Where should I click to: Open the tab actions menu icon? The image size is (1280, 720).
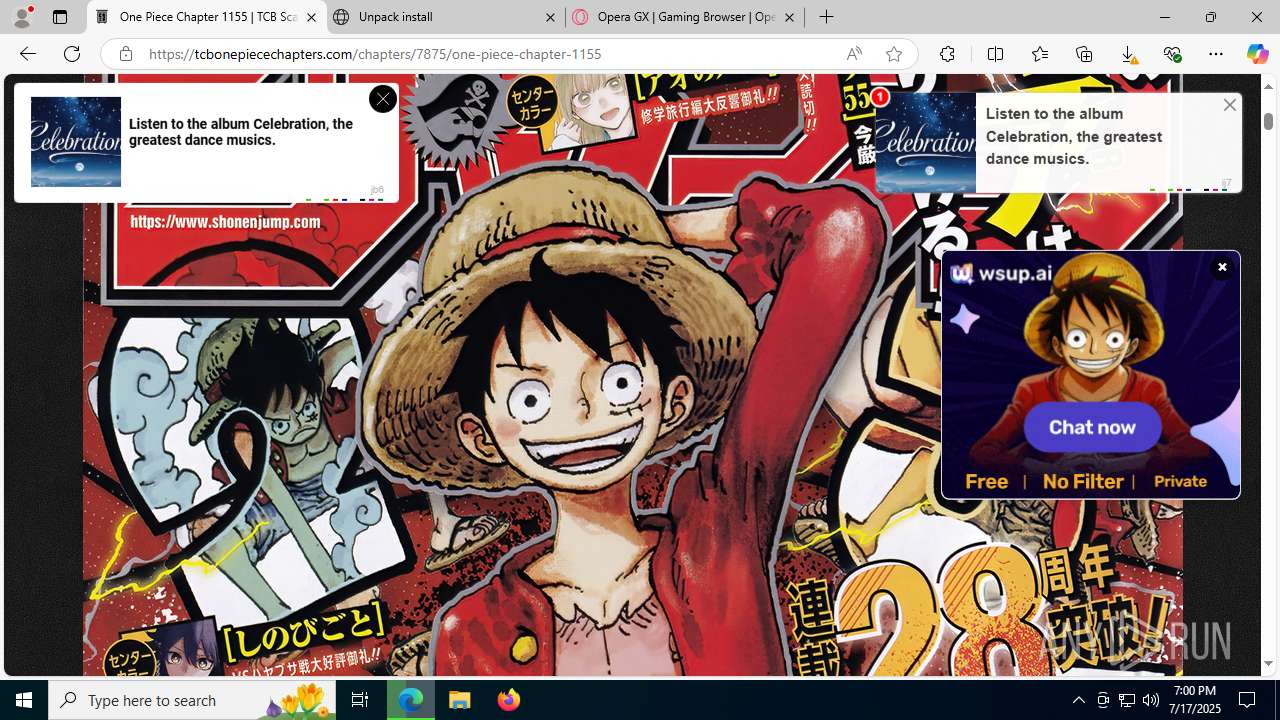coord(60,17)
